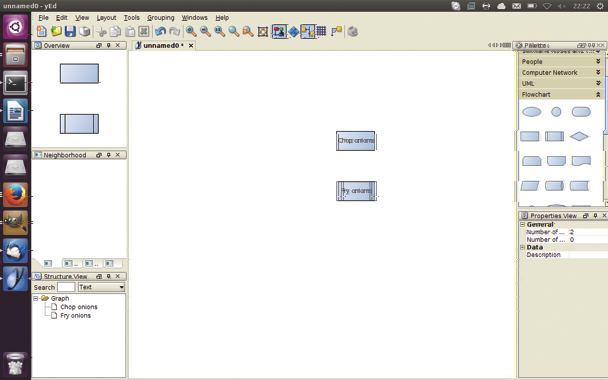Image resolution: width=608 pixels, height=380 pixels.
Task: Click the grey gear icon ending the toolbar
Action: pyautogui.click(x=352, y=31)
